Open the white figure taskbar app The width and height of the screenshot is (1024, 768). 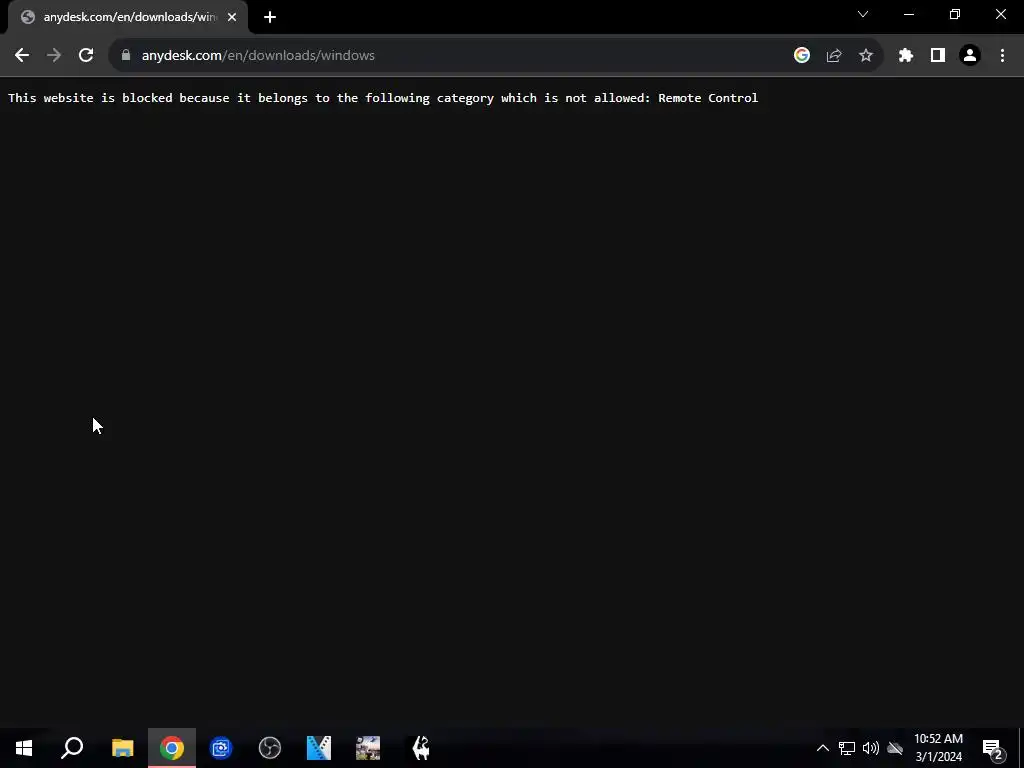point(421,748)
